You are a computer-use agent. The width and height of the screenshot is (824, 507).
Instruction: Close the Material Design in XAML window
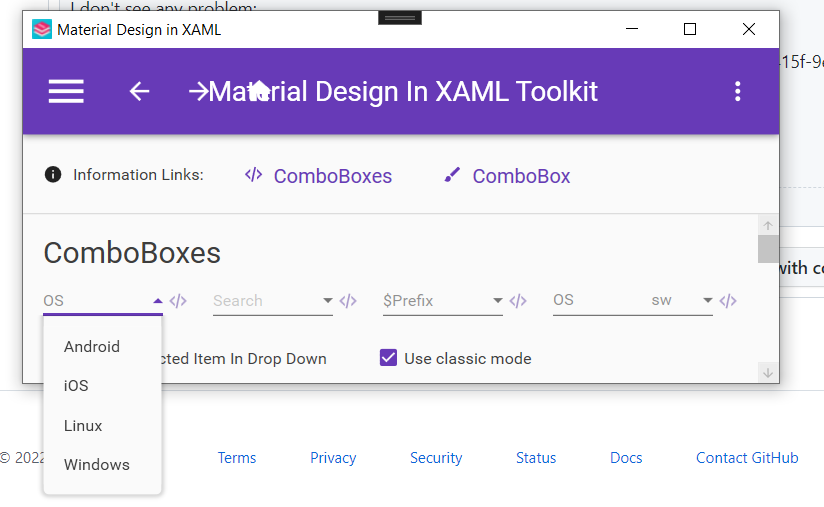748,29
